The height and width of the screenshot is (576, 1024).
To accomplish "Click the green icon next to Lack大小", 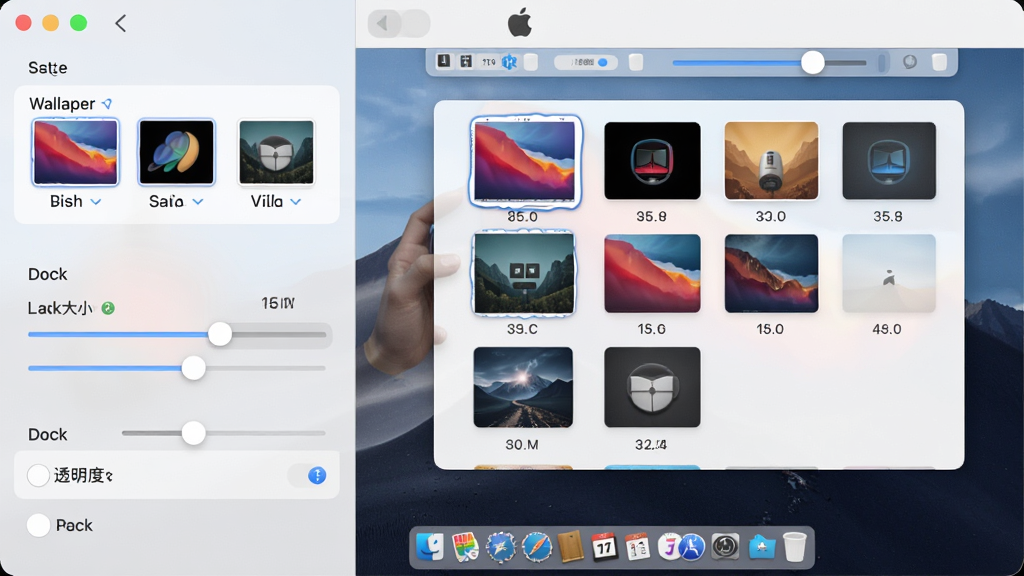I will (108, 308).
